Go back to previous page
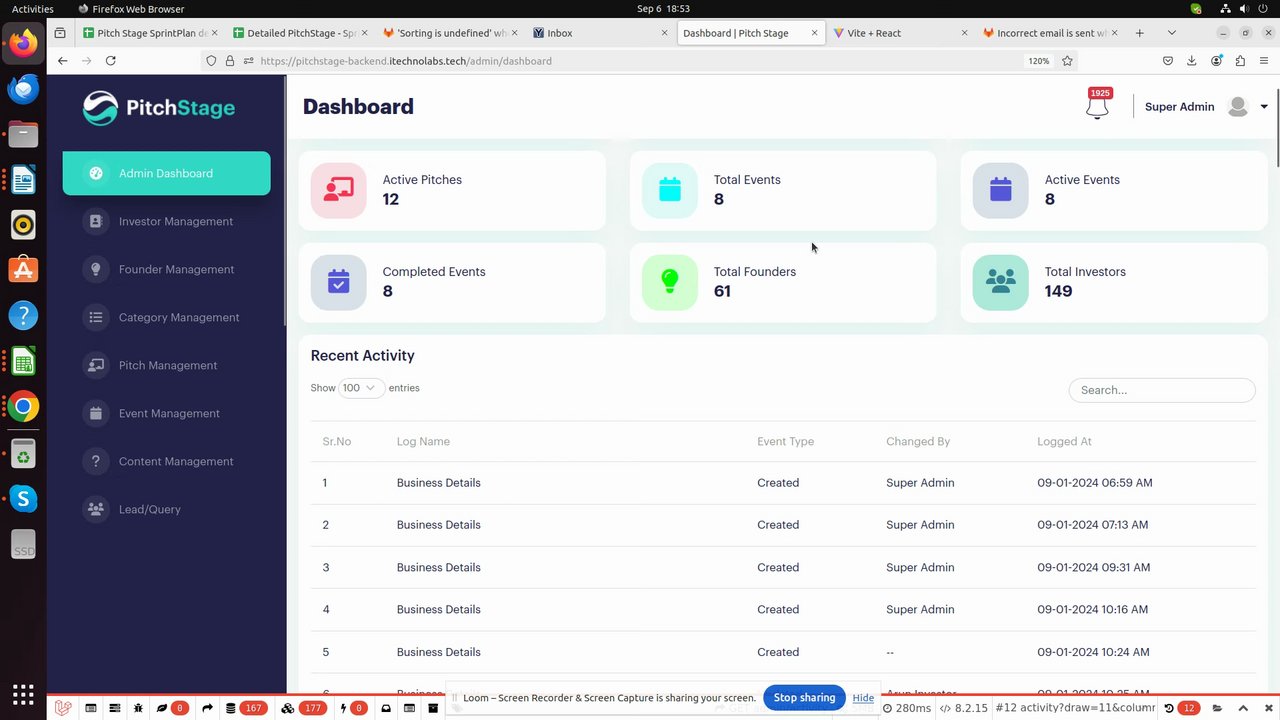Image resolution: width=1280 pixels, height=720 pixels. (62, 61)
